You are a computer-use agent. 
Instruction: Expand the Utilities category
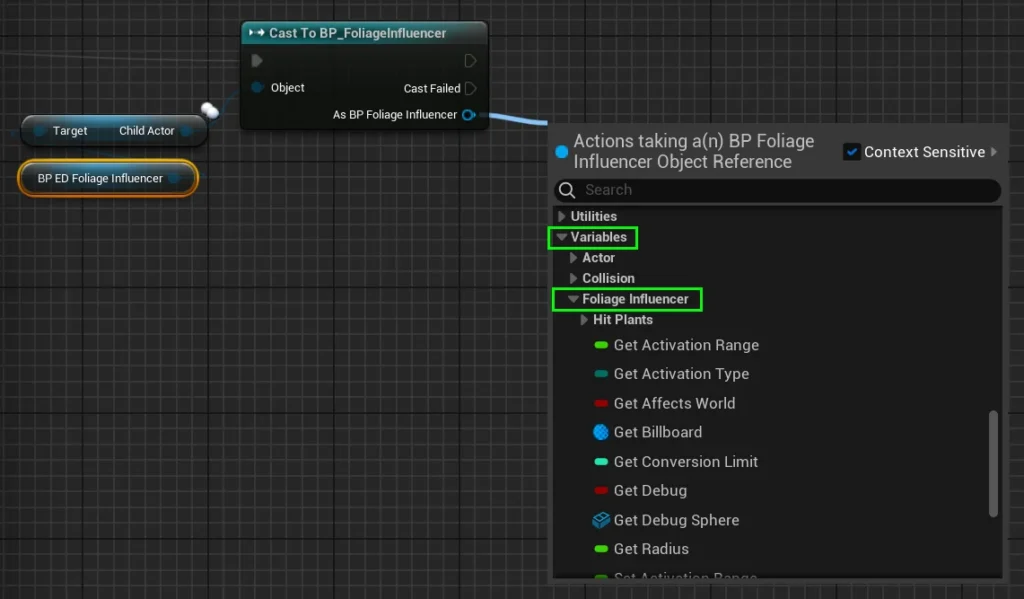[562, 216]
